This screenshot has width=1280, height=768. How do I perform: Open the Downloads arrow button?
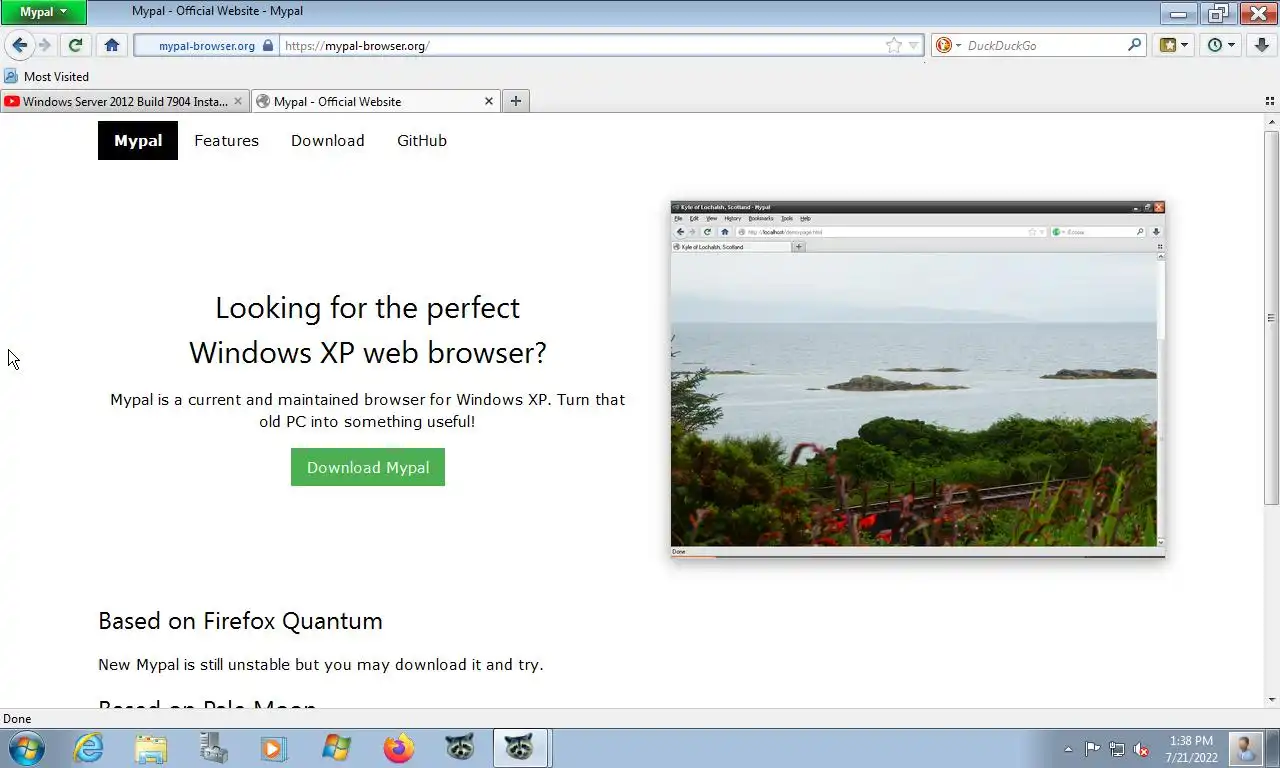pyautogui.click(x=1261, y=45)
